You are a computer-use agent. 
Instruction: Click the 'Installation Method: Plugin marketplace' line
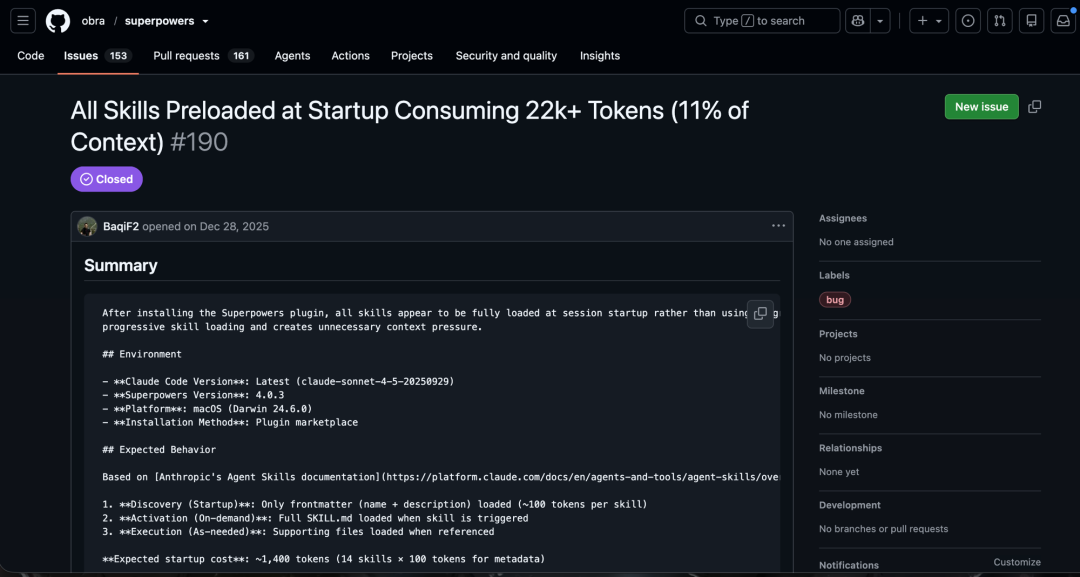pos(230,422)
